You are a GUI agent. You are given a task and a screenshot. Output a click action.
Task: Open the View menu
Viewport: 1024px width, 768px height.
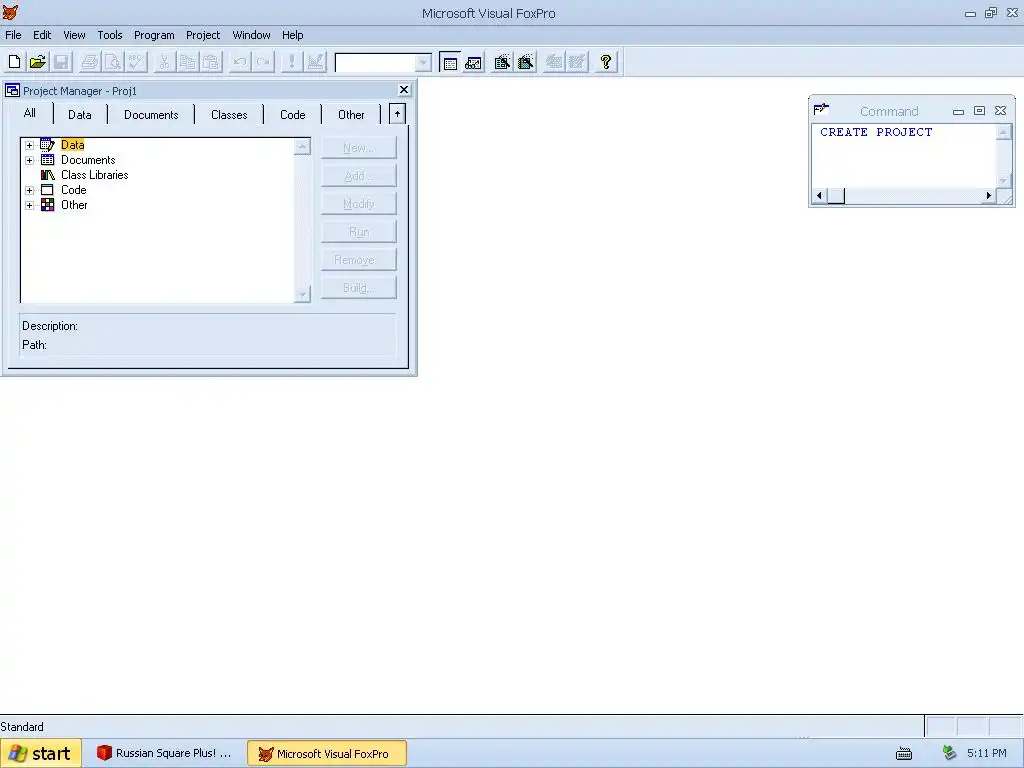pyautogui.click(x=74, y=35)
